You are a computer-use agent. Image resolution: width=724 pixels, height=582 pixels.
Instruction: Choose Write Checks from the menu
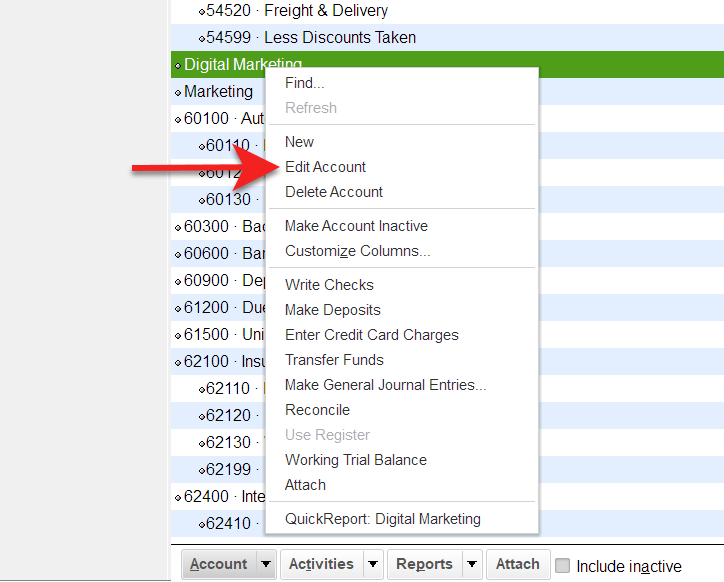pyautogui.click(x=329, y=285)
